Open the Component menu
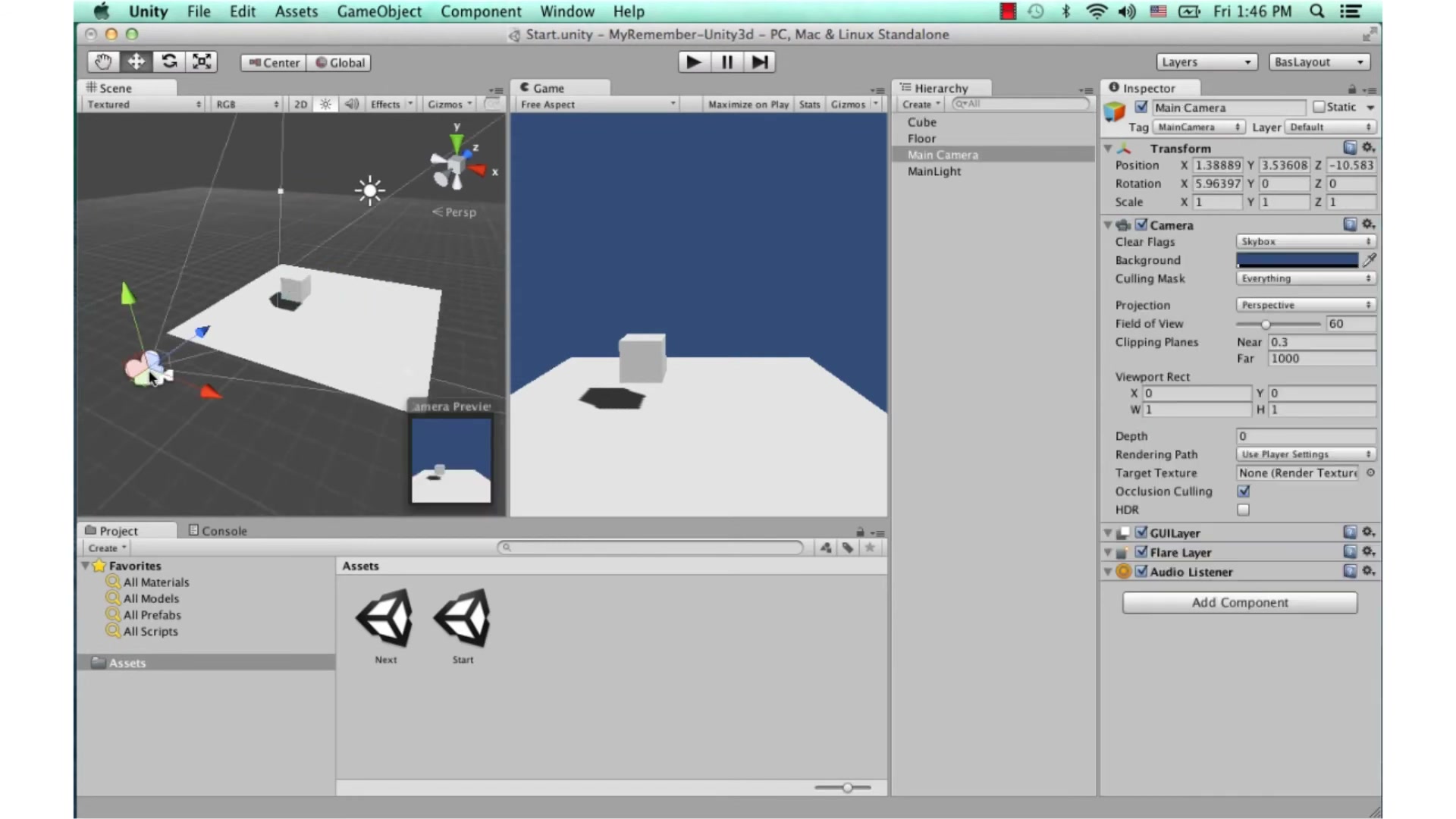 [x=481, y=11]
